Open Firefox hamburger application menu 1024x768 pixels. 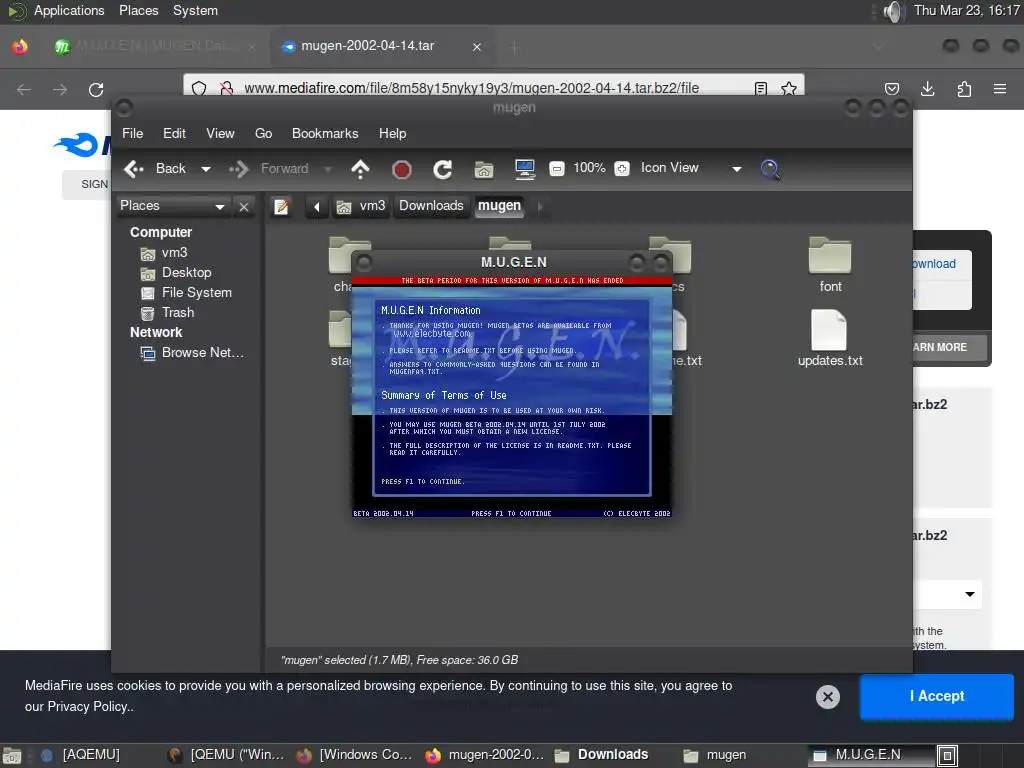tap(1000, 89)
